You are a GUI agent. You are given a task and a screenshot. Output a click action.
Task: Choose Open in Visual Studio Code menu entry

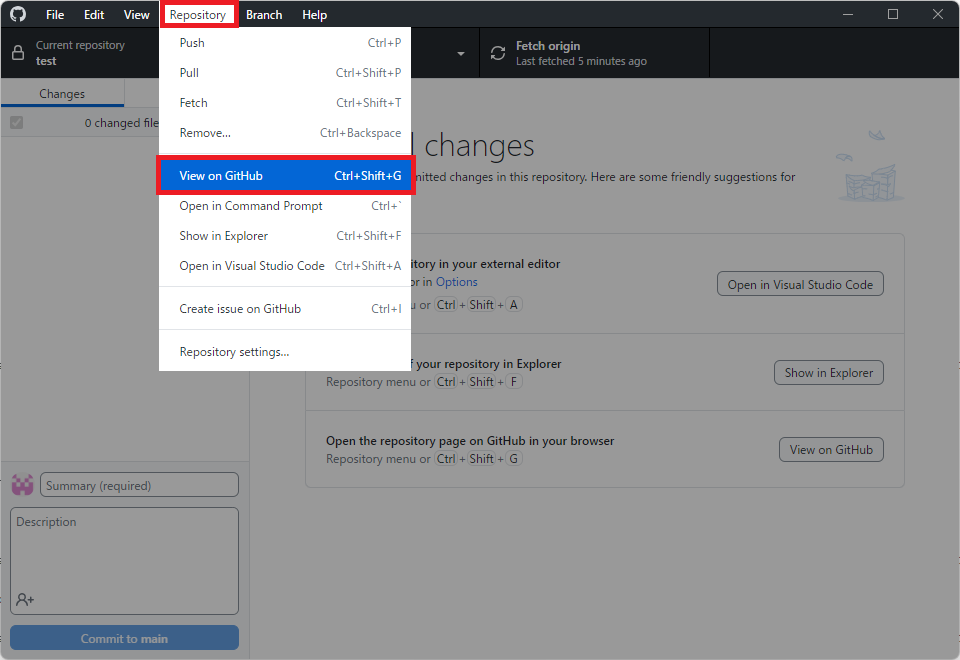pyautogui.click(x=285, y=266)
